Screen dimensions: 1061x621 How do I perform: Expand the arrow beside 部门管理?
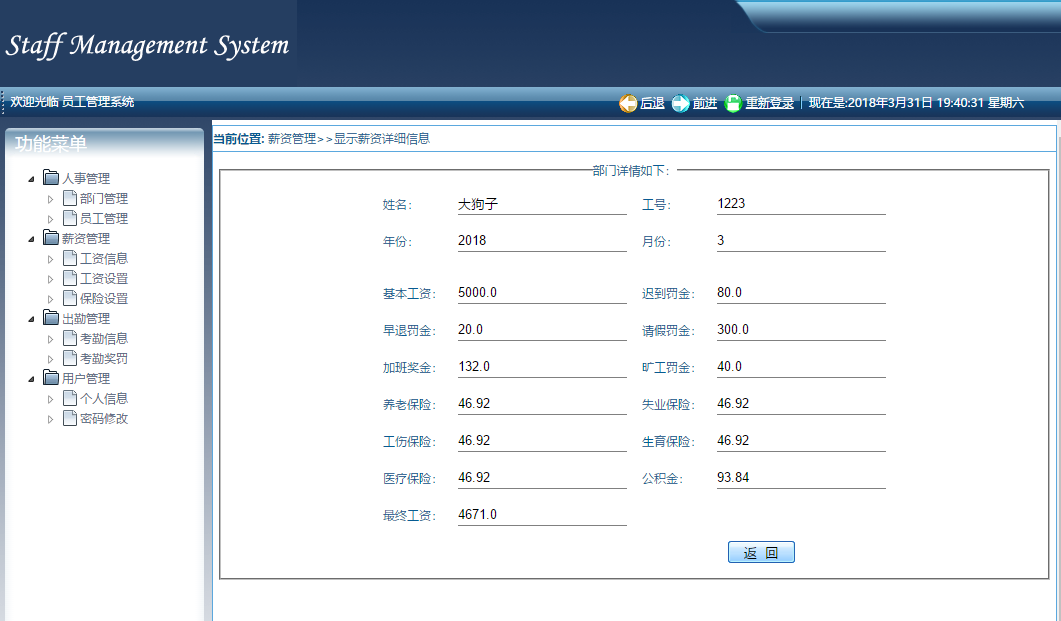tap(50, 199)
